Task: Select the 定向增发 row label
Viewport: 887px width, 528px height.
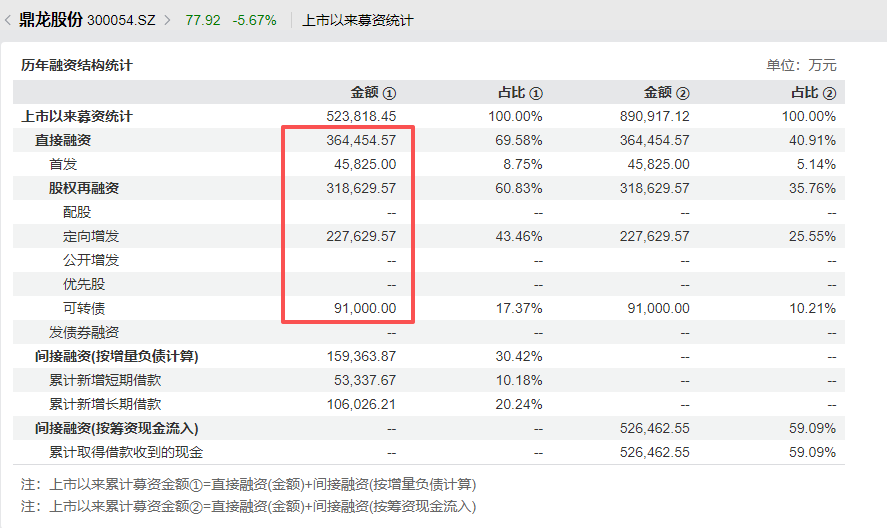Action: 91,237
